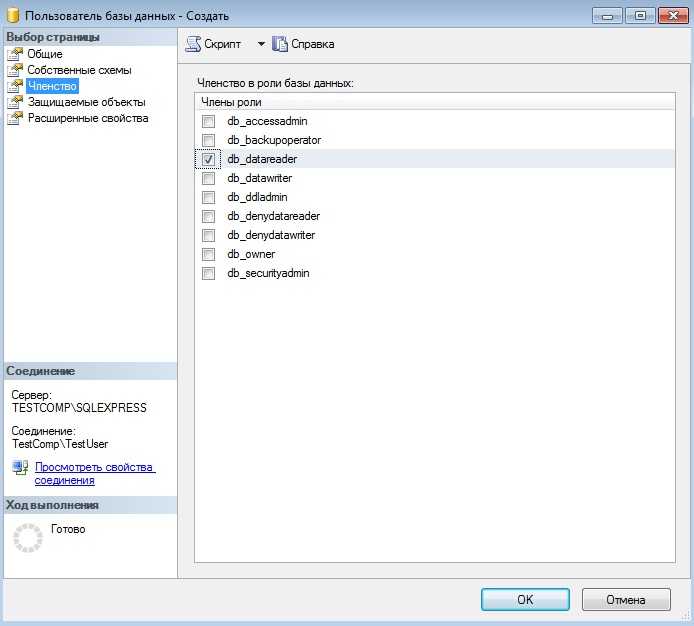The image size is (694, 626).
Task: Select the Собственные схемы page icon
Action: [x=14, y=70]
